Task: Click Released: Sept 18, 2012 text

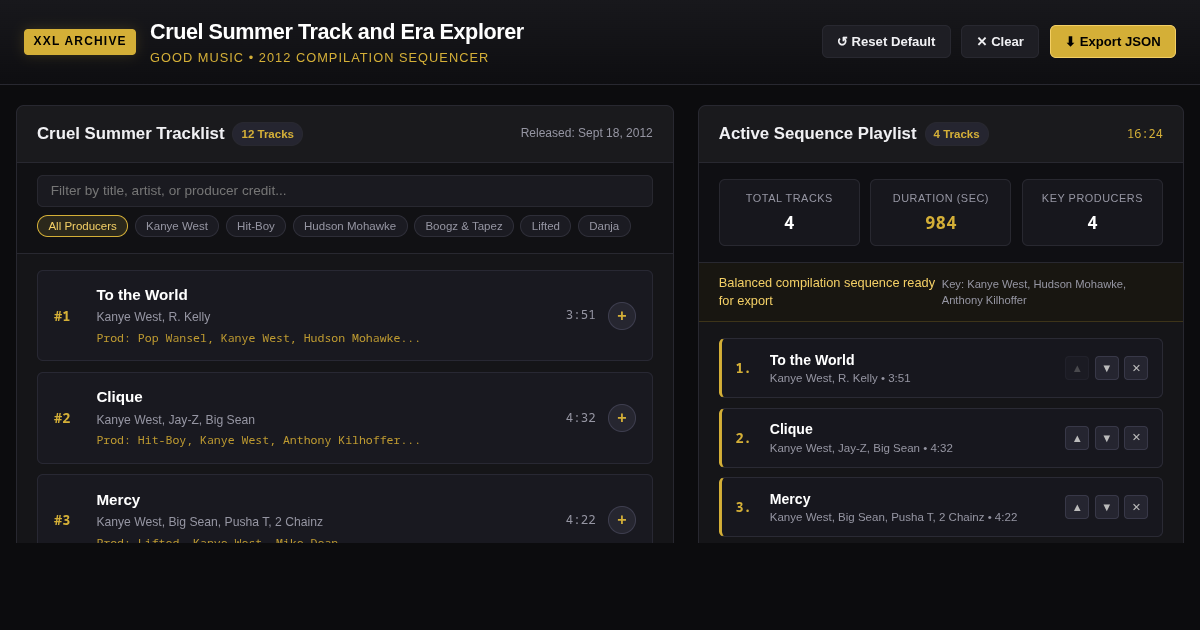Action: tap(586, 133)
